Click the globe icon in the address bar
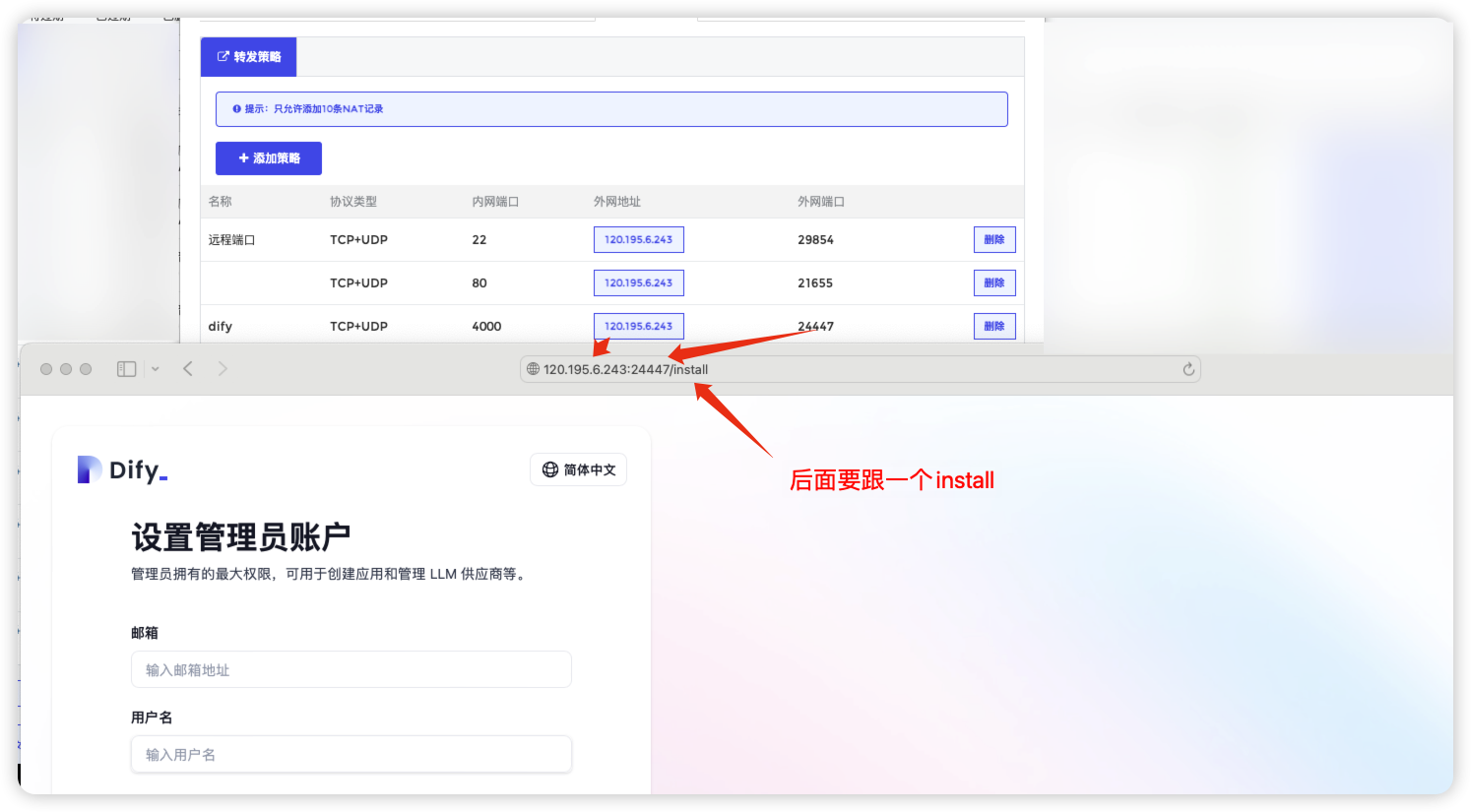Viewport: 1471px width, 812px height. coord(533,370)
